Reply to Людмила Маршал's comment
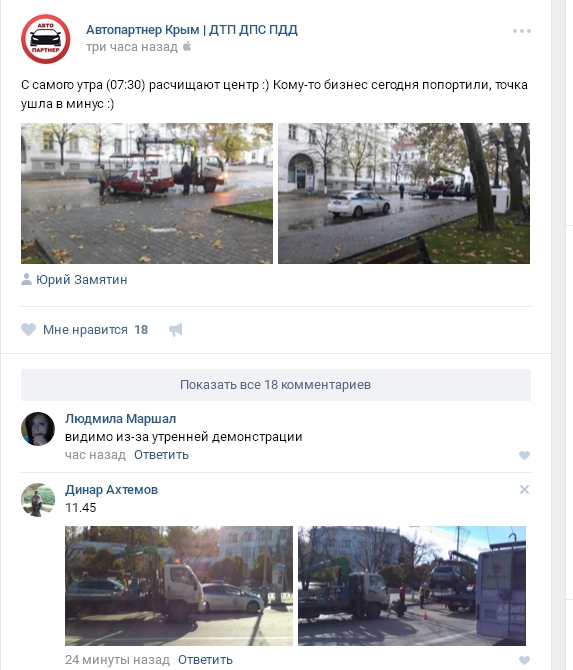 [161, 455]
